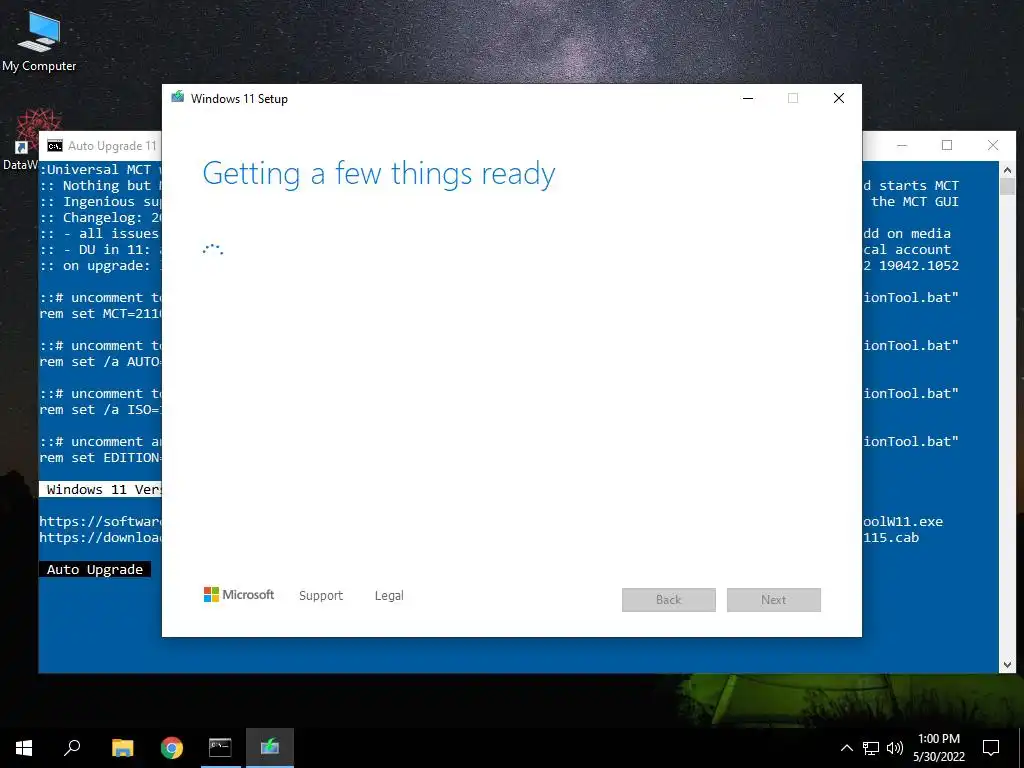Click "the MCT GUI" console text
The width and height of the screenshot is (1024, 768).
pos(915,201)
